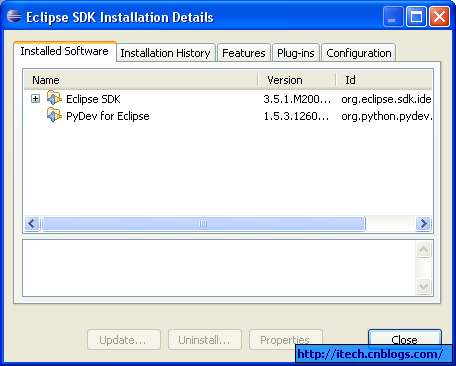Screen dimensions: 456x366
Task: Click the Properties button
Action: [x=286, y=340]
